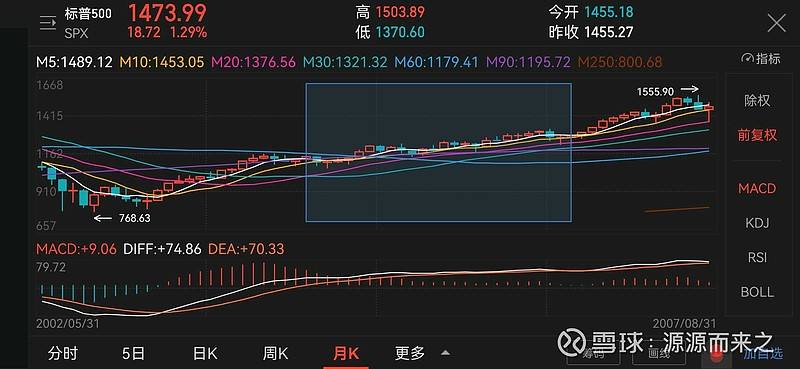Switch sub-chart indicator to KDJ
Viewport: 800px width, 369px height.
pos(757,223)
